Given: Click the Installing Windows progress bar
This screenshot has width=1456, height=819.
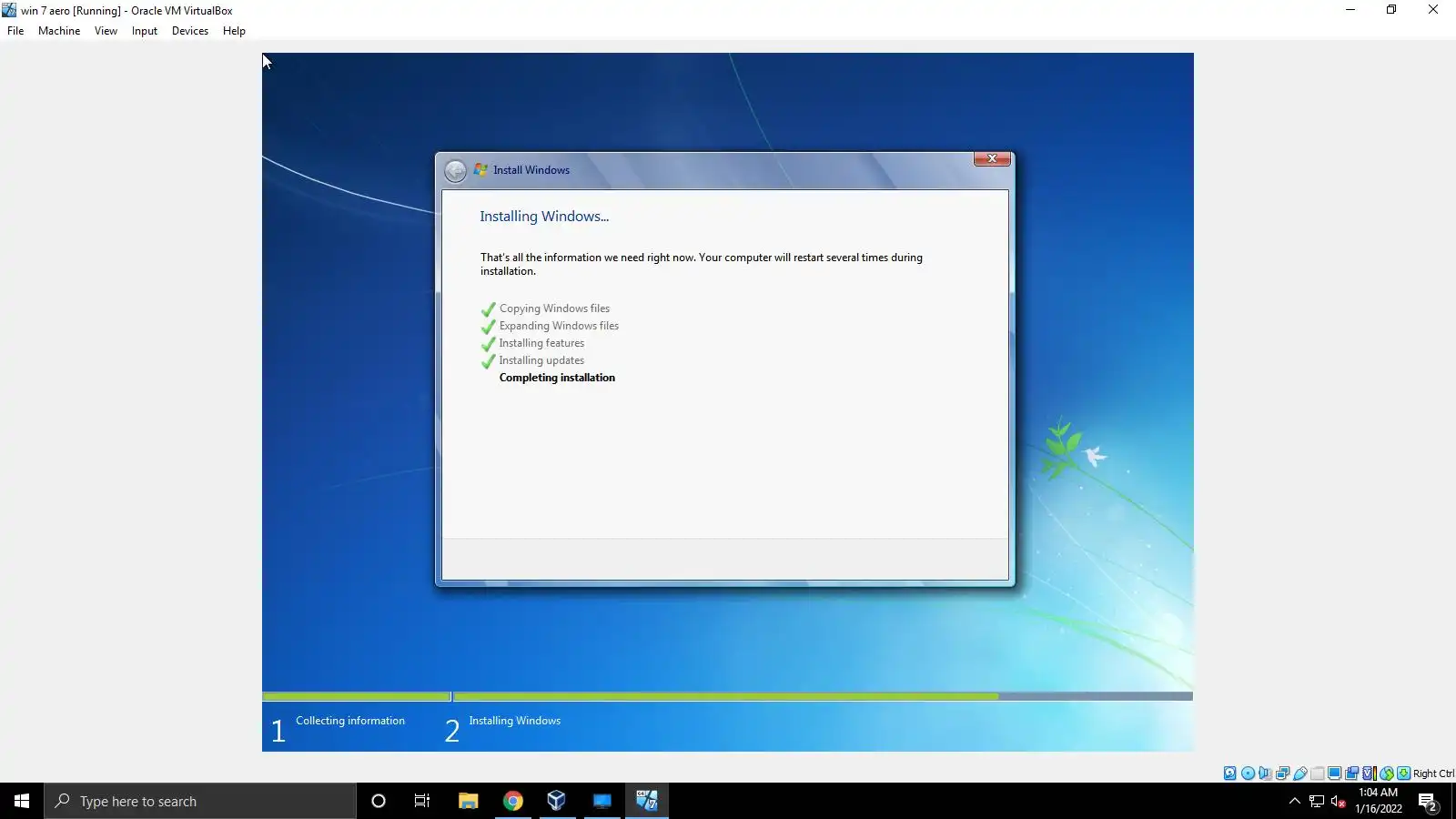Looking at the screenshot, I should [824, 696].
